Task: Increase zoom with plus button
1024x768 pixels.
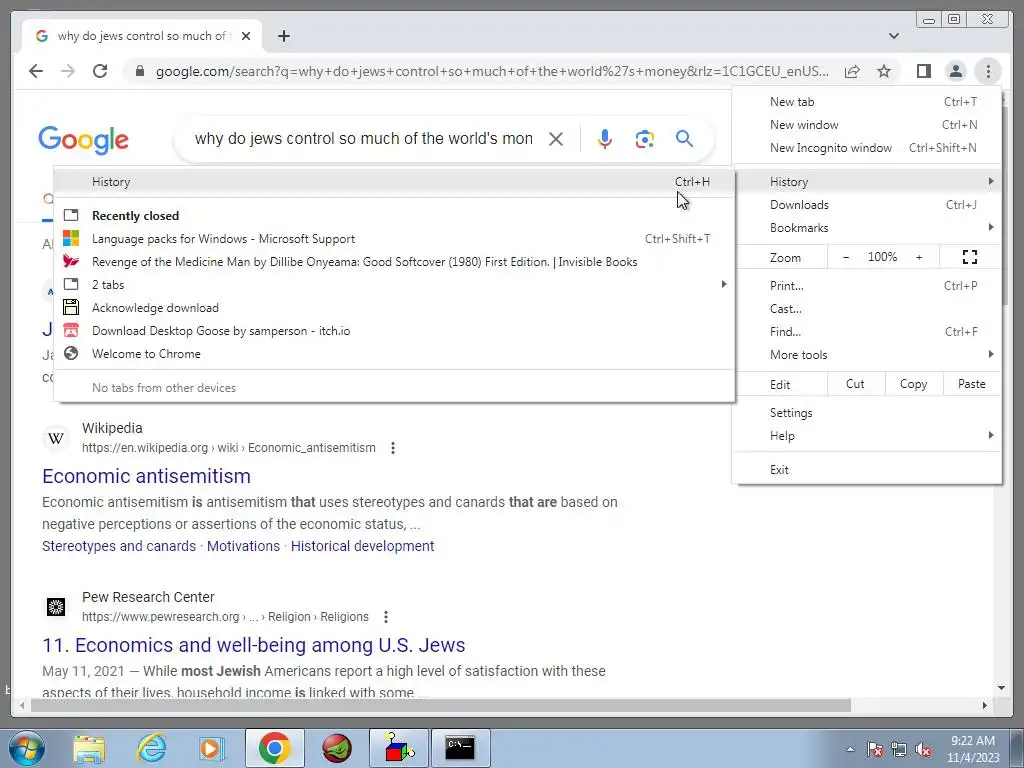Action: pyautogui.click(x=919, y=257)
